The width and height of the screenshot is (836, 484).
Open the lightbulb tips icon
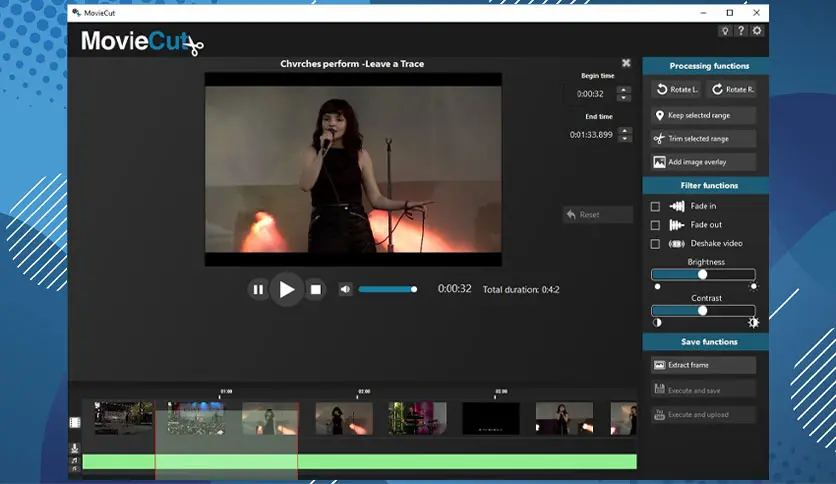725,31
